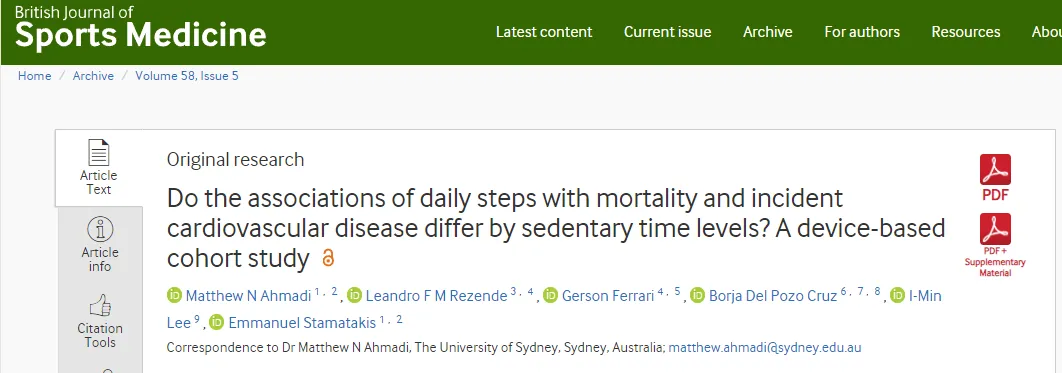The image size is (1062, 373).
Task: Open the PDF download icon
Action: pos(995,170)
